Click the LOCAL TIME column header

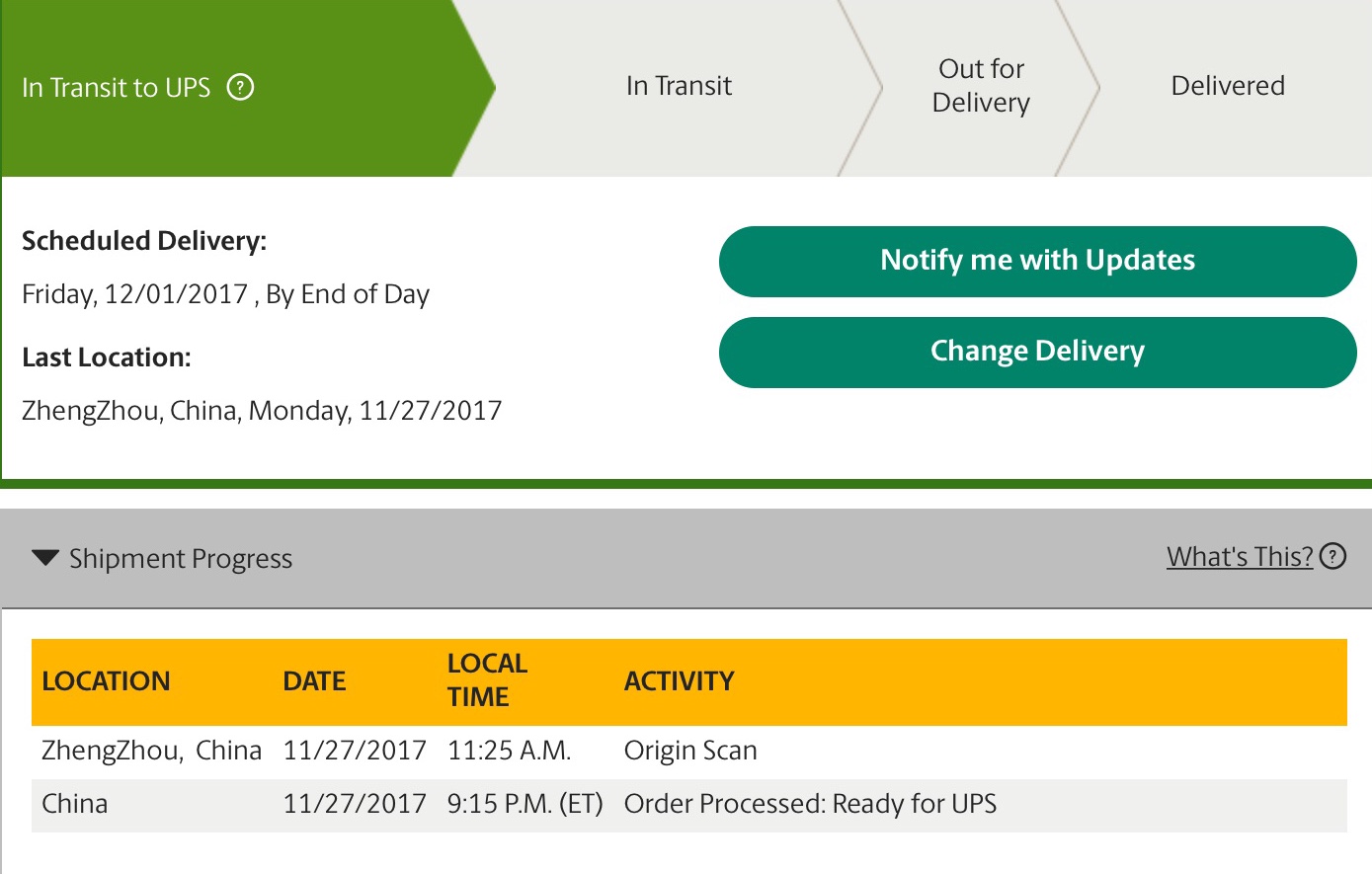(487, 680)
